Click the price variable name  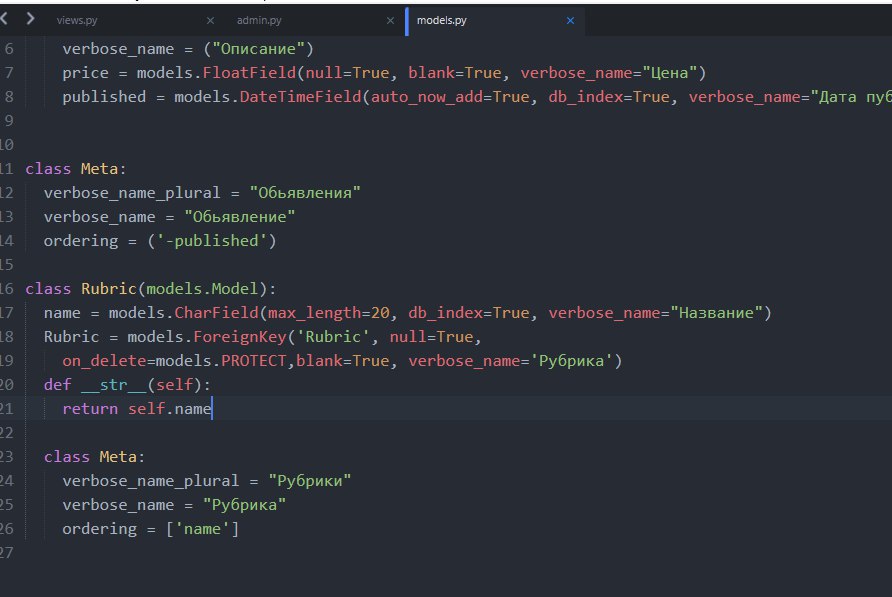click(x=85, y=73)
